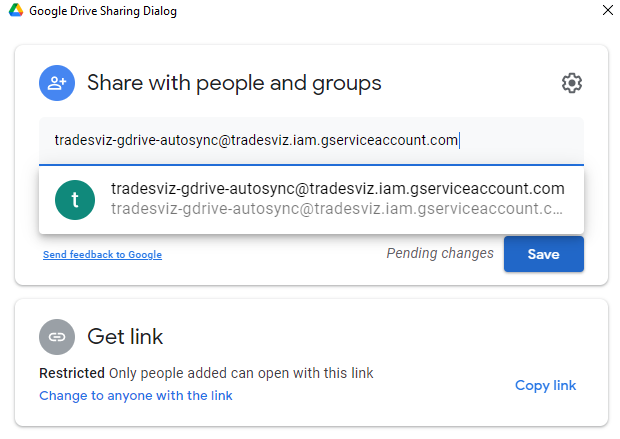Image resolution: width=620 pixels, height=439 pixels.
Task: Click the 'Share with people and groups' heading
Action: pyautogui.click(x=234, y=83)
